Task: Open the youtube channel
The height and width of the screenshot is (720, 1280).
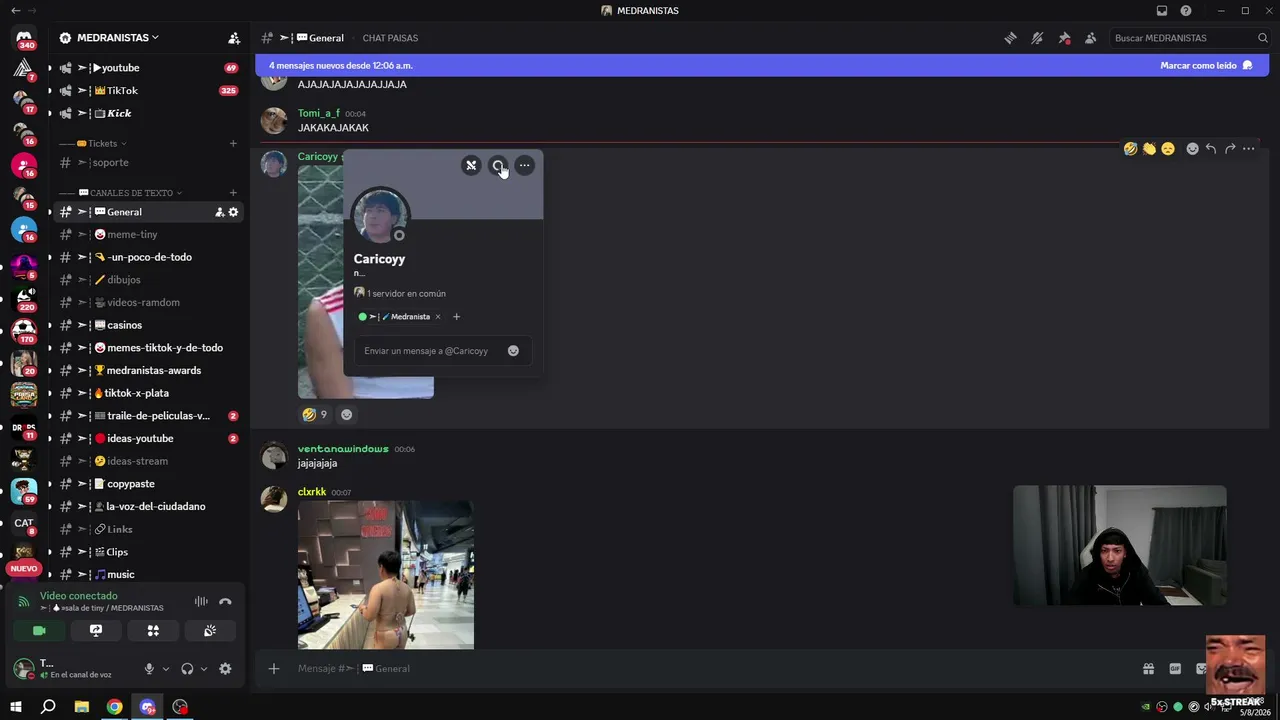Action: click(x=148, y=68)
